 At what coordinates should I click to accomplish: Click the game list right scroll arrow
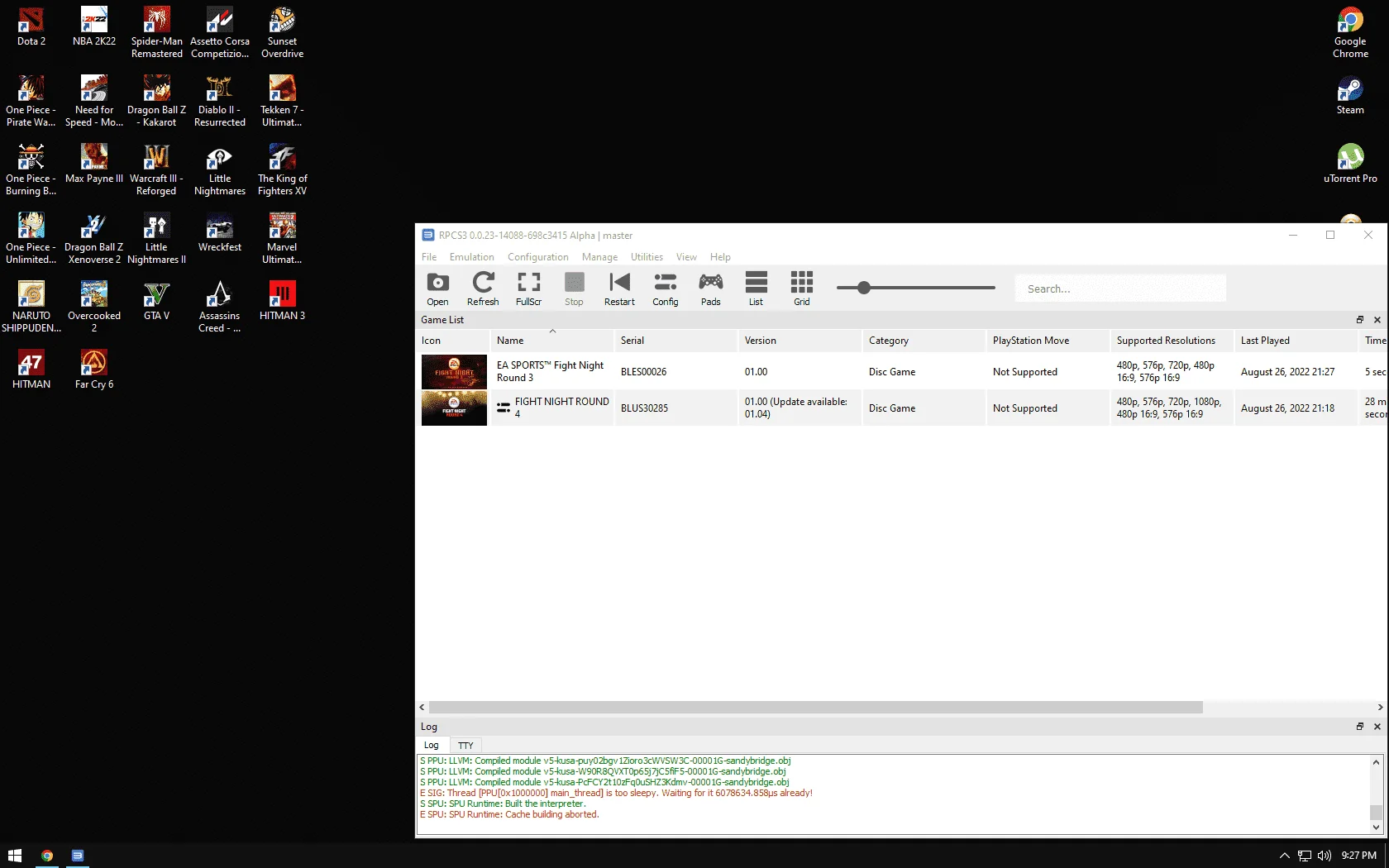1379,708
